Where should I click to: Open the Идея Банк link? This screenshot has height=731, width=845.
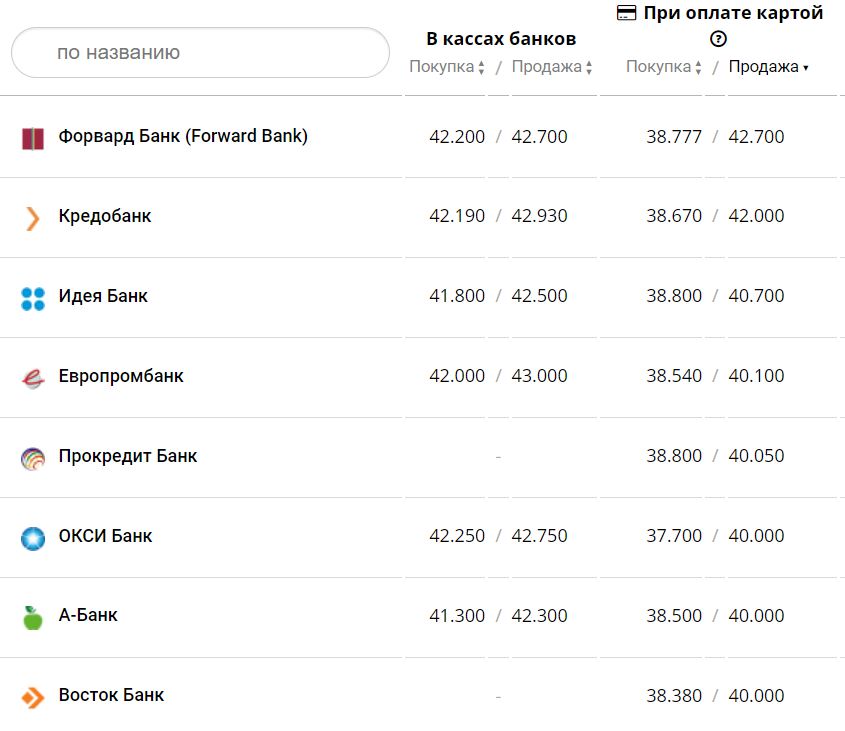[103, 296]
